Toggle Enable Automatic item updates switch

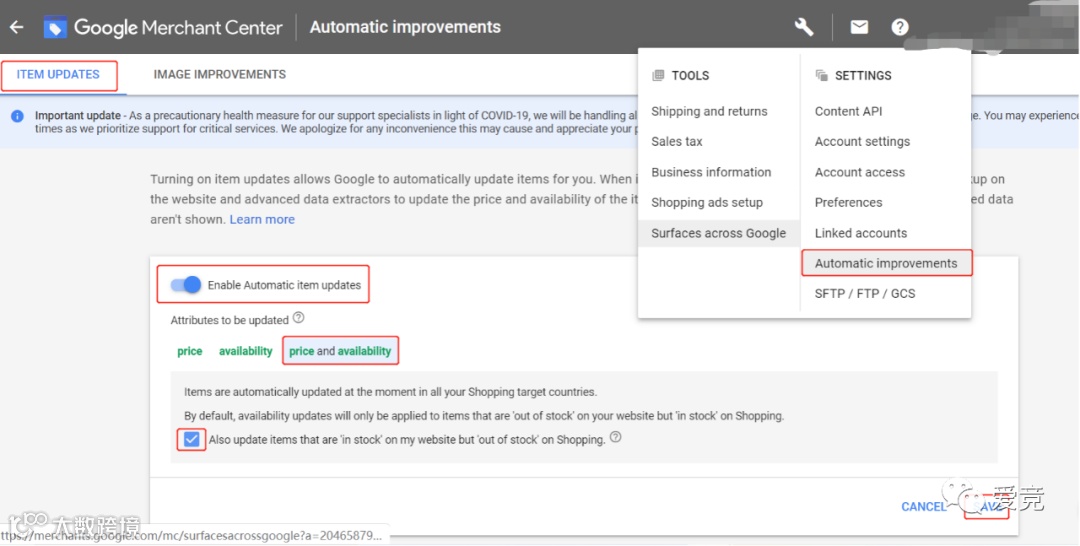point(186,284)
